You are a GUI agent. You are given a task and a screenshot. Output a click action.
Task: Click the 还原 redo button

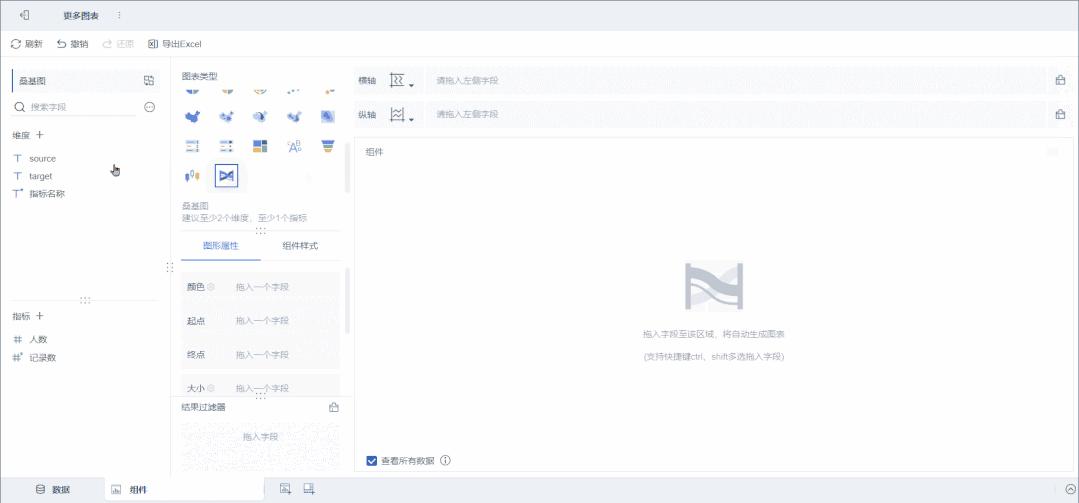118,44
